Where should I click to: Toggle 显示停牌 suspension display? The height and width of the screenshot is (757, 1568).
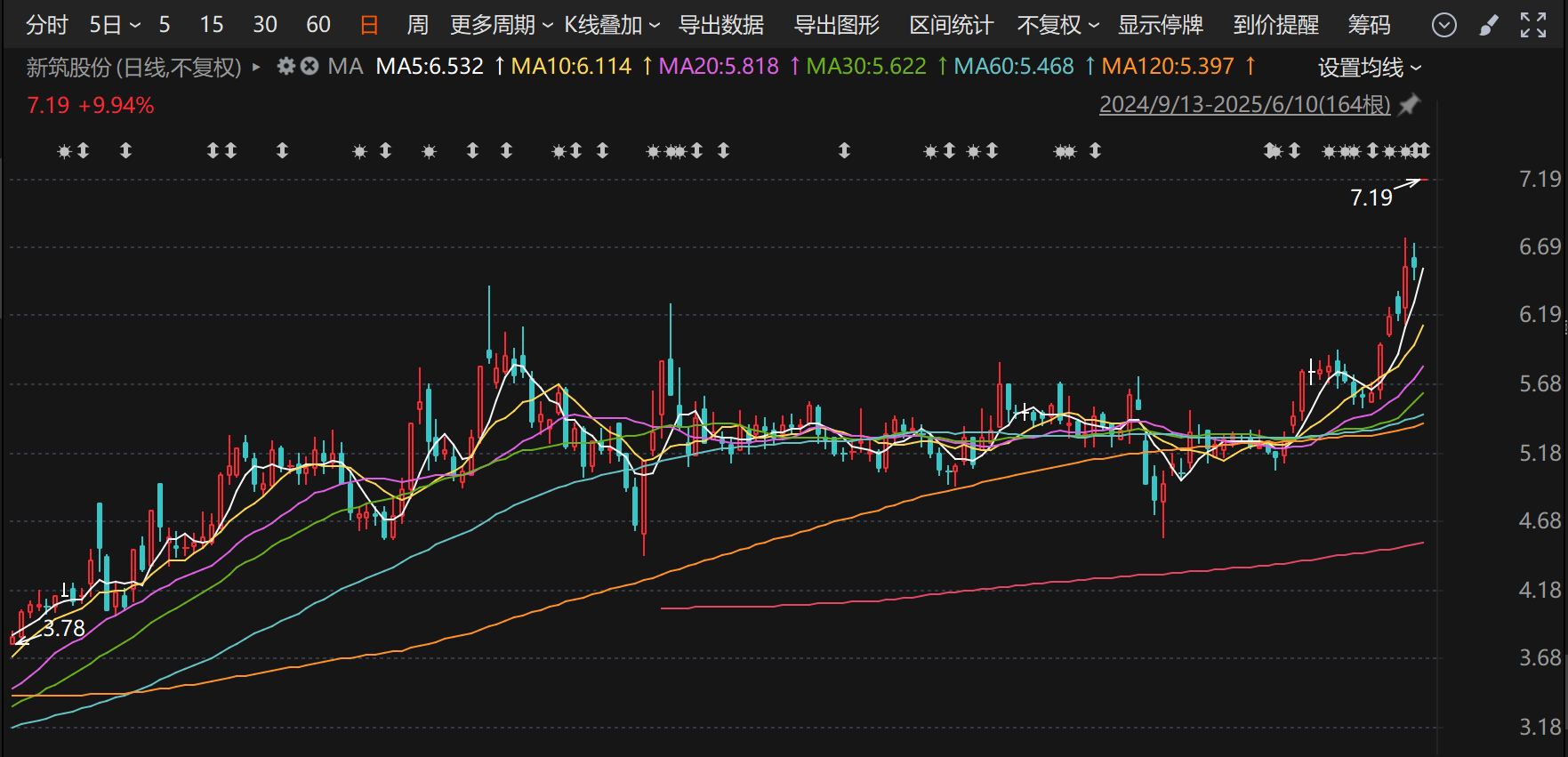click(x=1161, y=25)
